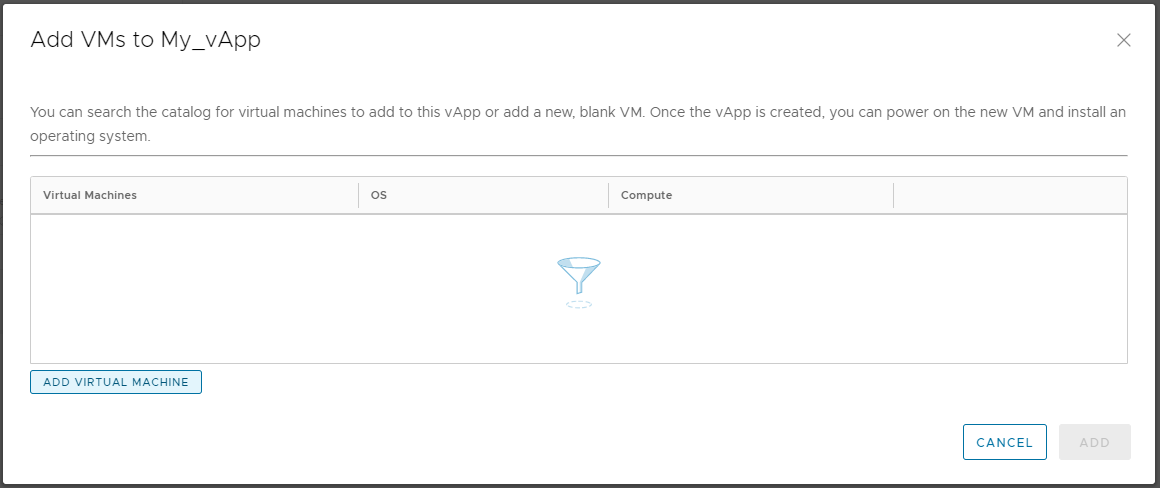Click the unlabeled last column header

(1010, 195)
